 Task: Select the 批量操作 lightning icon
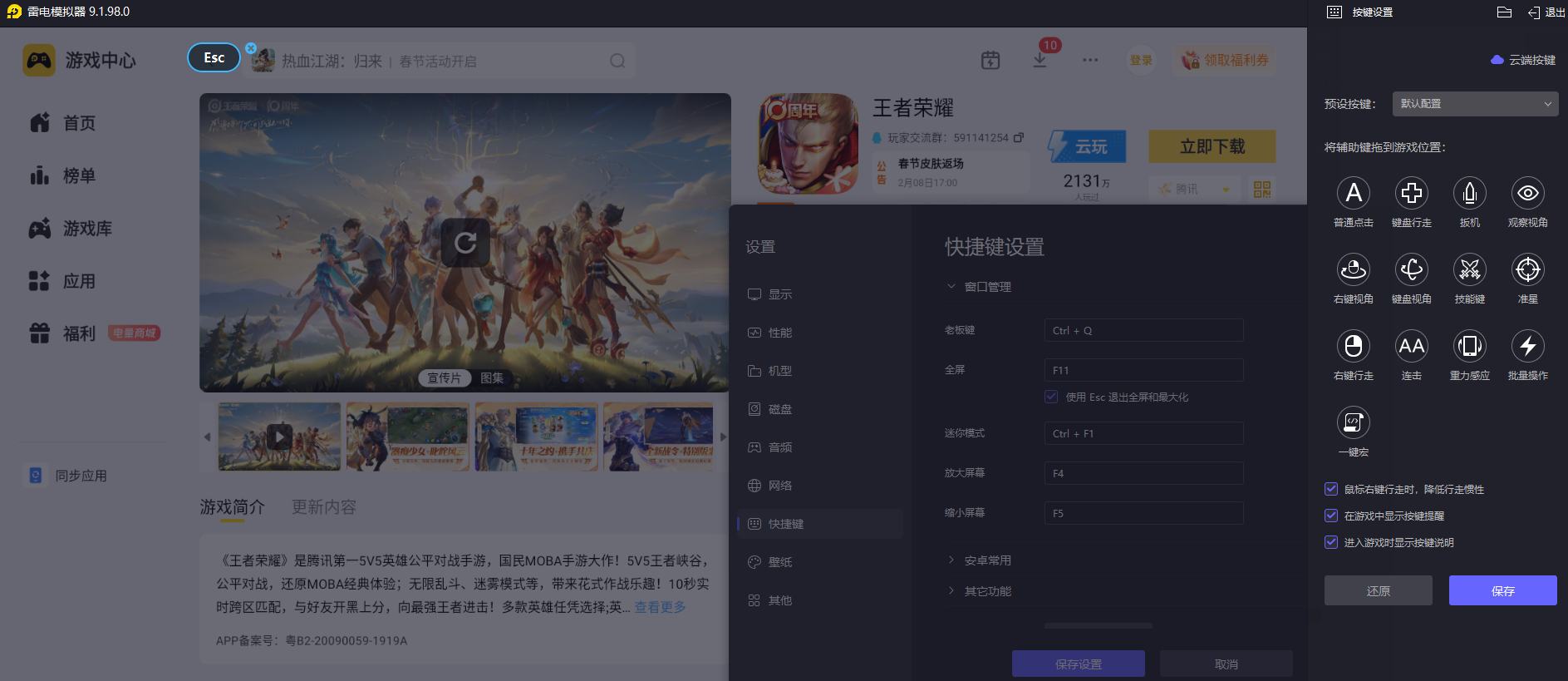tap(1527, 346)
